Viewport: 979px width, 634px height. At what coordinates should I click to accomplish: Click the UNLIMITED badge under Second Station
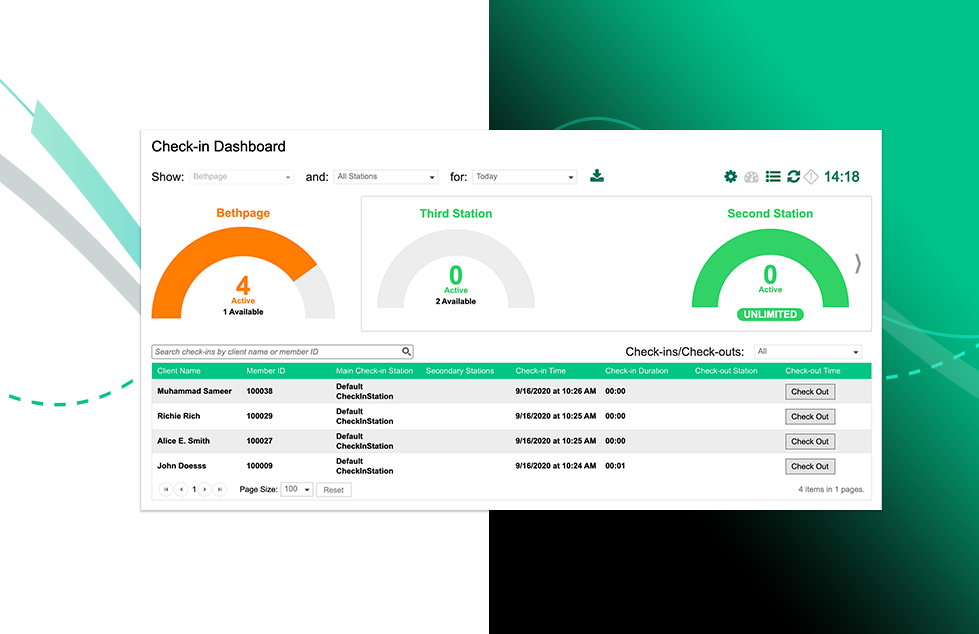770,314
